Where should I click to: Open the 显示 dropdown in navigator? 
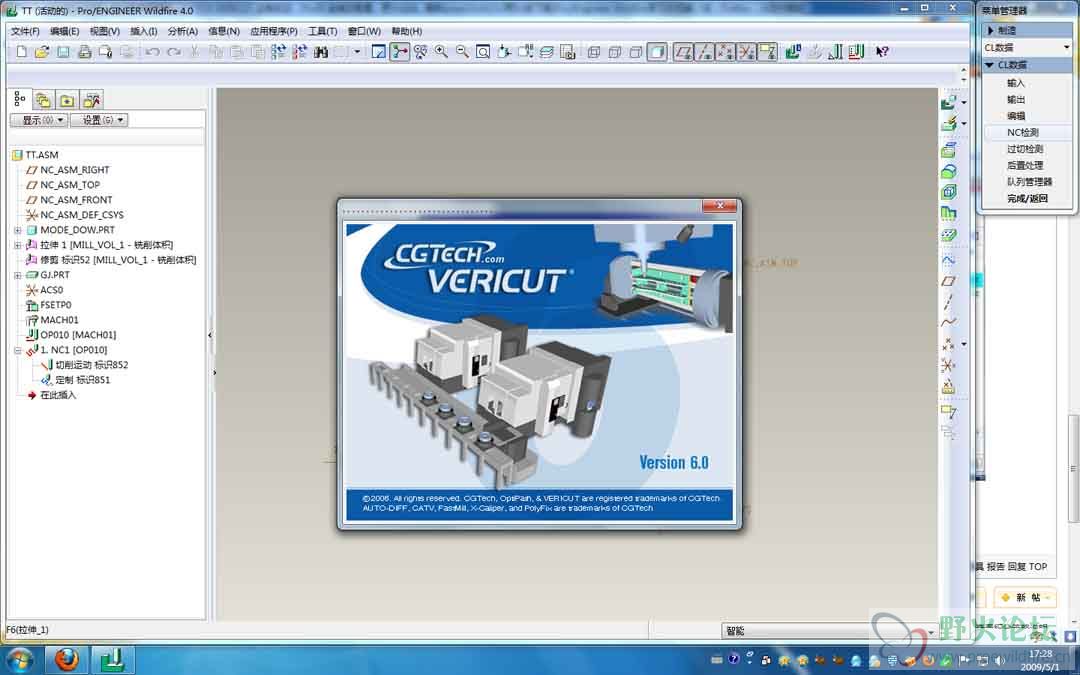coord(39,120)
